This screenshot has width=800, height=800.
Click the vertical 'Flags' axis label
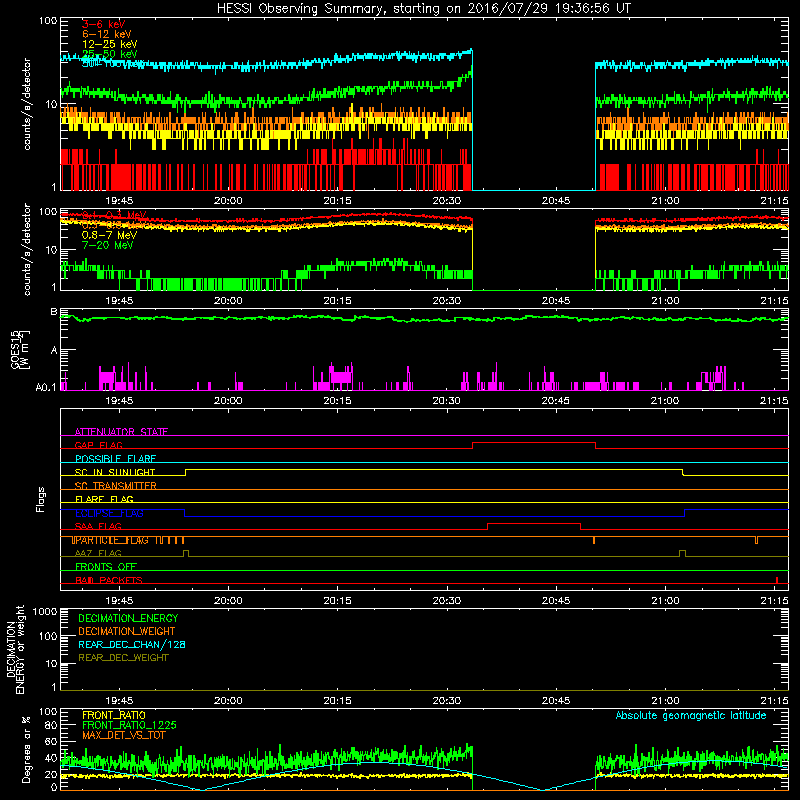(x=40, y=499)
